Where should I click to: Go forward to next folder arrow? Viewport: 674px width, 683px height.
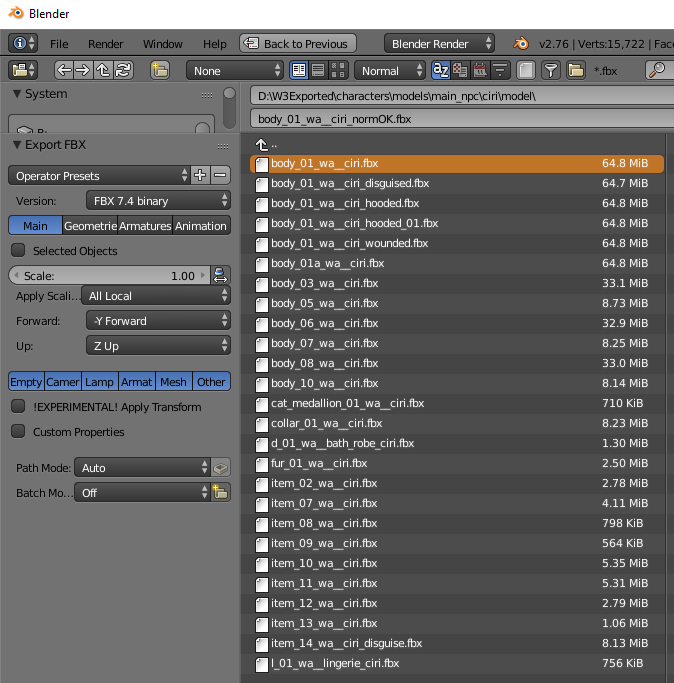click(x=83, y=70)
